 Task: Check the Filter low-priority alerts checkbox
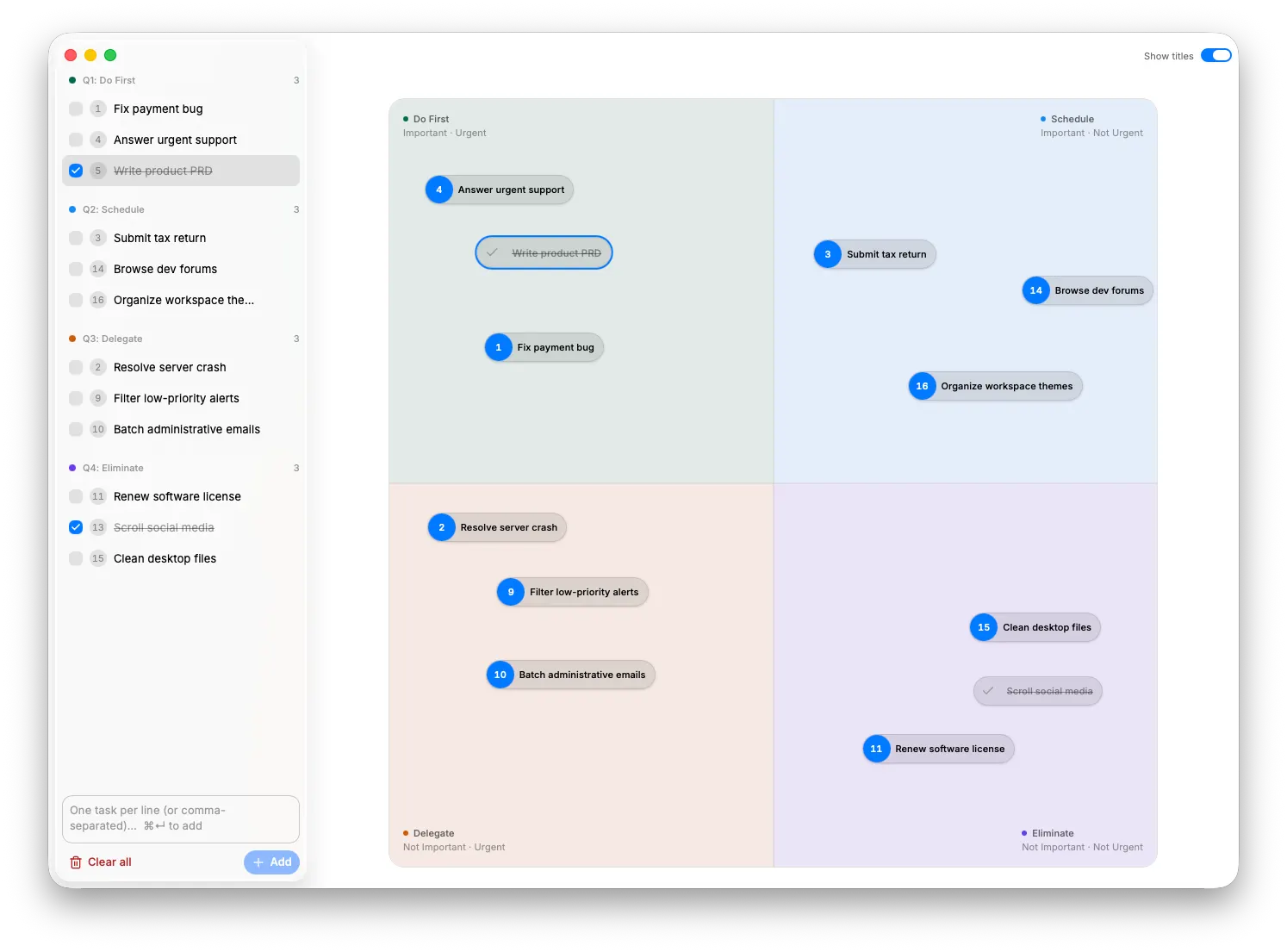[x=76, y=398]
